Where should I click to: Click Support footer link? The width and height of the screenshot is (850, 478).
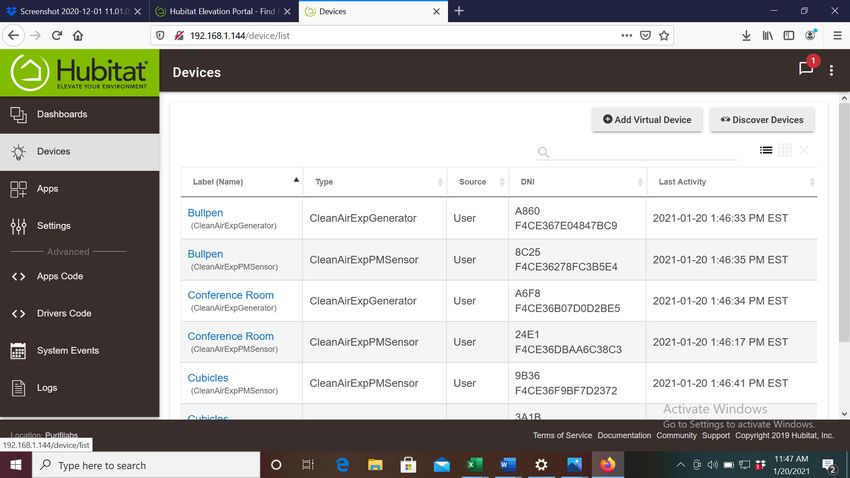click(716, 435)
